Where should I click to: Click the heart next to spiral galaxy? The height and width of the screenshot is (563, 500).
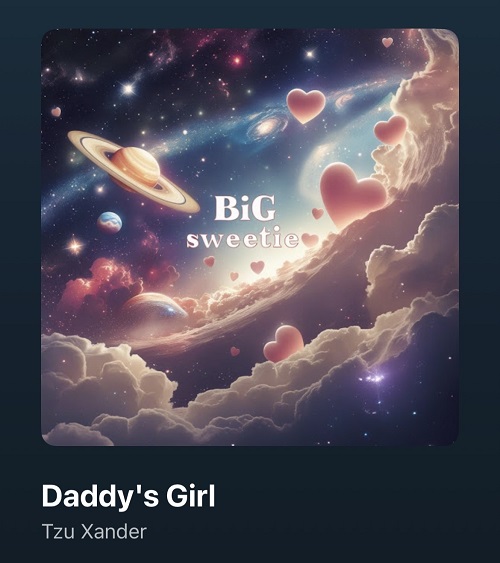(x=306, y=106)
